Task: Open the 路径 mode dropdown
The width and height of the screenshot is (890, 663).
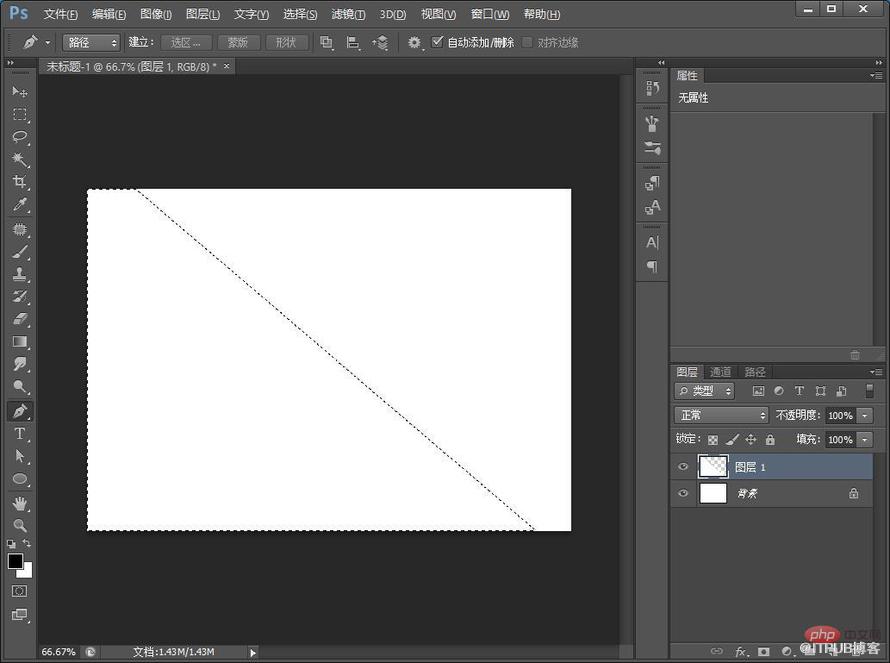Action: click(91, 43)
